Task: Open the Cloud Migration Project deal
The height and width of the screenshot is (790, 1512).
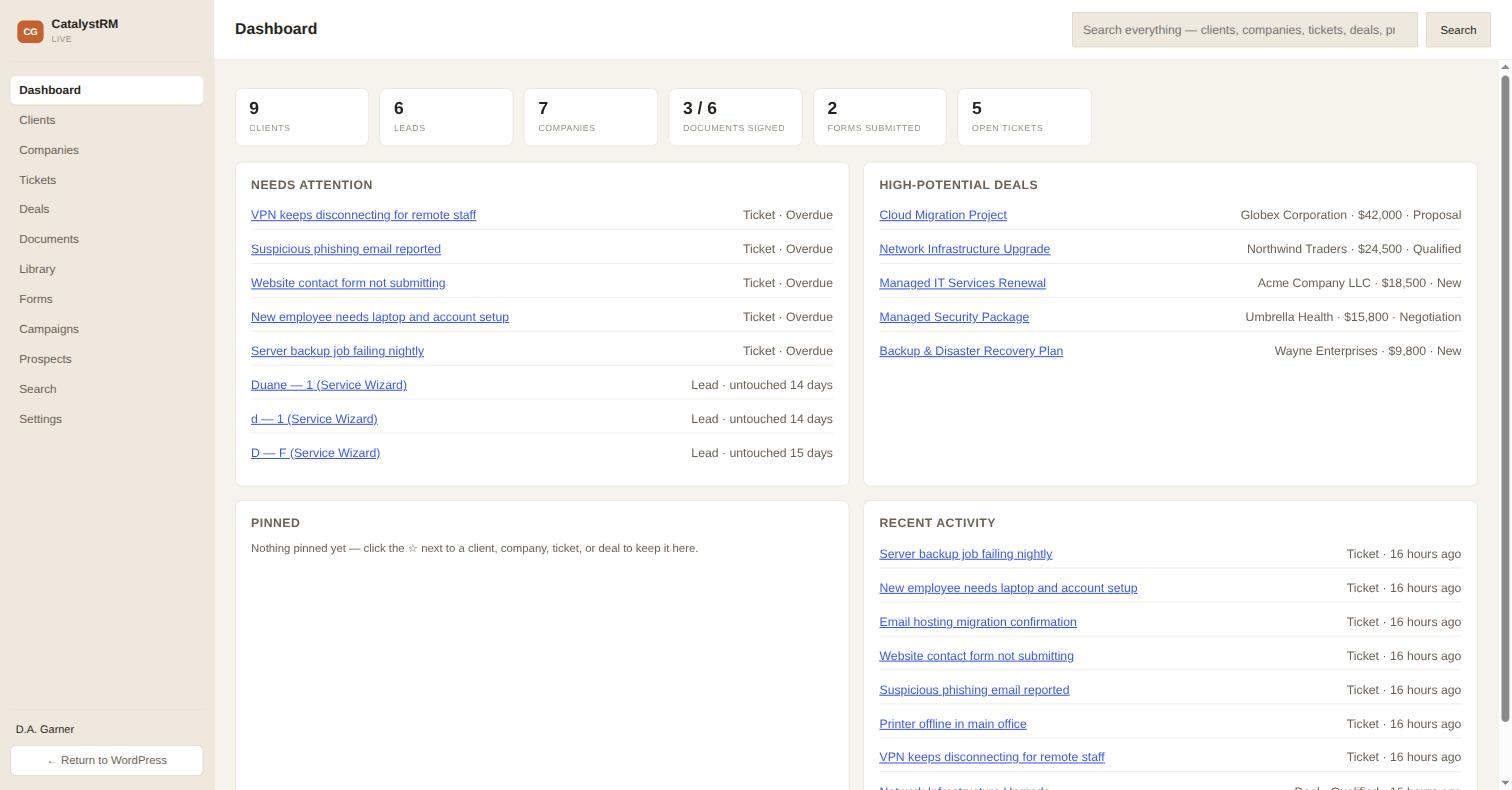Action: click(943, 215)
